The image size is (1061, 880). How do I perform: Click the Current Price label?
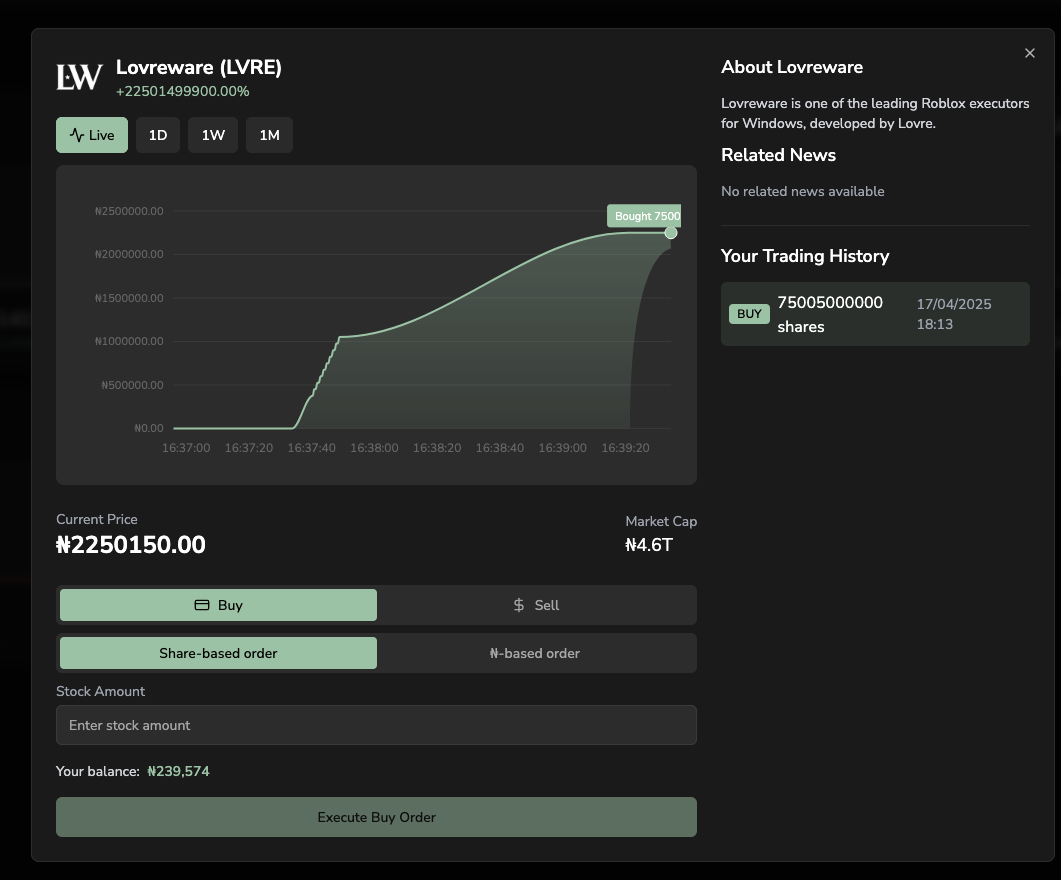pyautogui.click(x=97, y=519)
